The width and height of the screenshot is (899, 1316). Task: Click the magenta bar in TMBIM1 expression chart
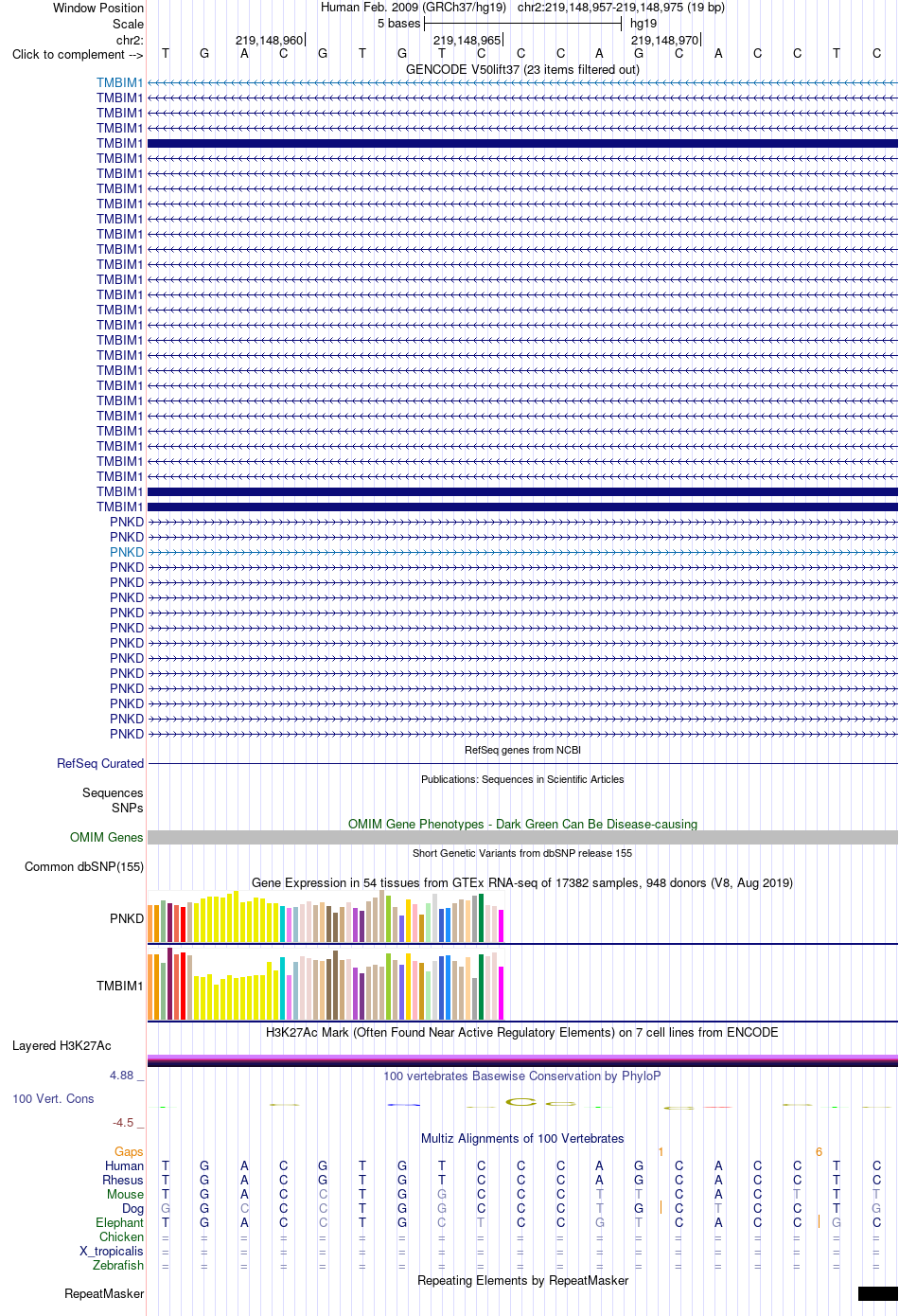[502, 993]
